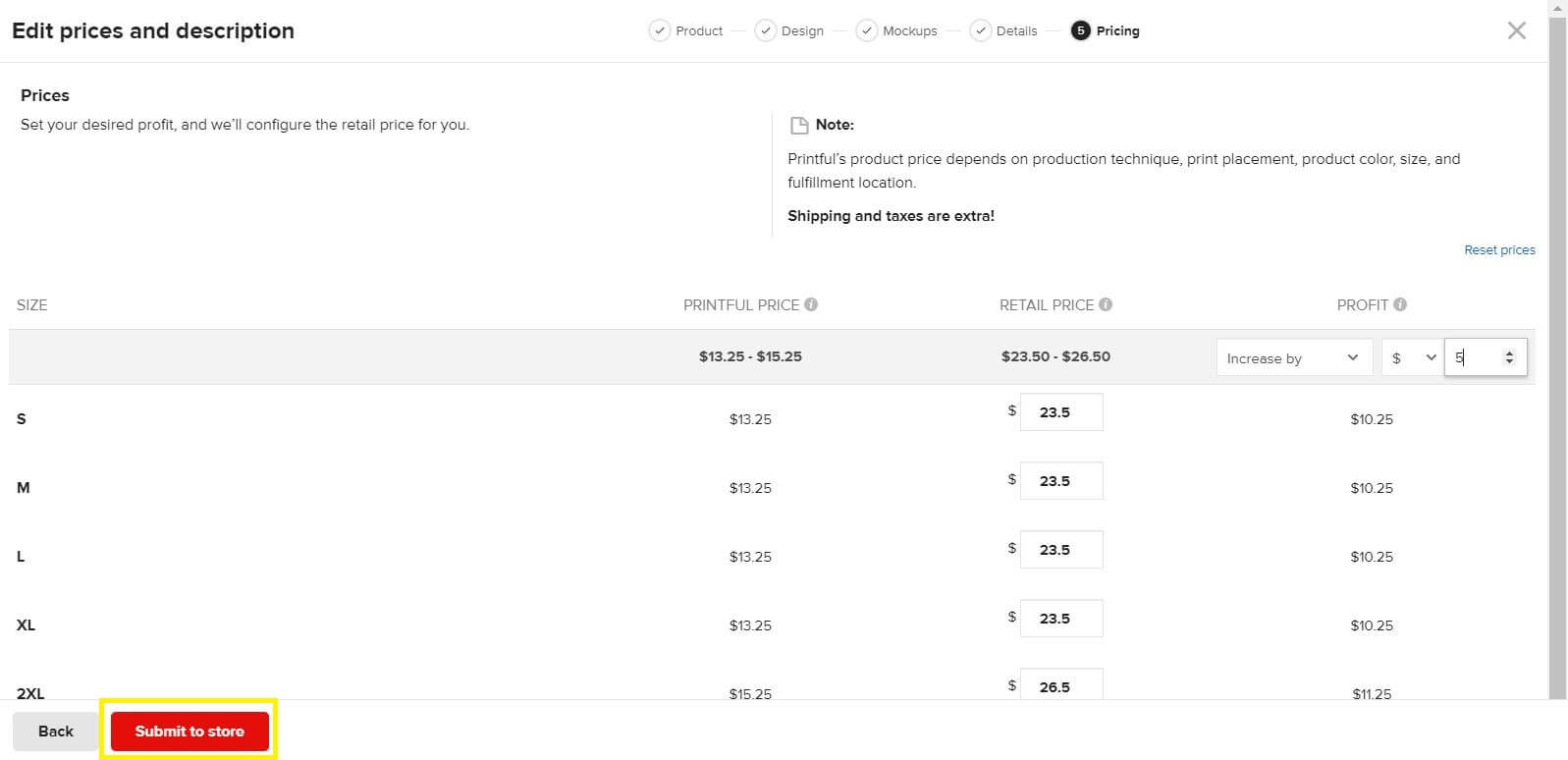The image size is (1568, 760).
Task: Edit the retail price for size 2XL
Action: [1061, 684]
